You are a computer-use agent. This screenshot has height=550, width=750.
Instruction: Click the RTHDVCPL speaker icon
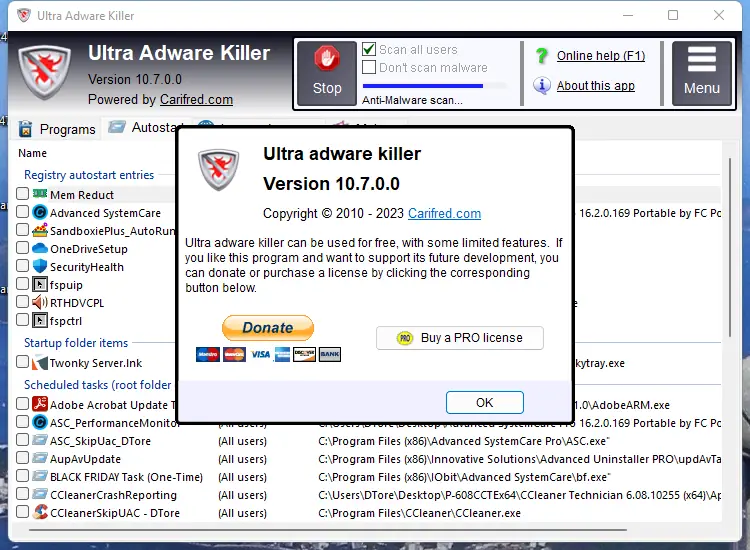click(x=40, y=302)
